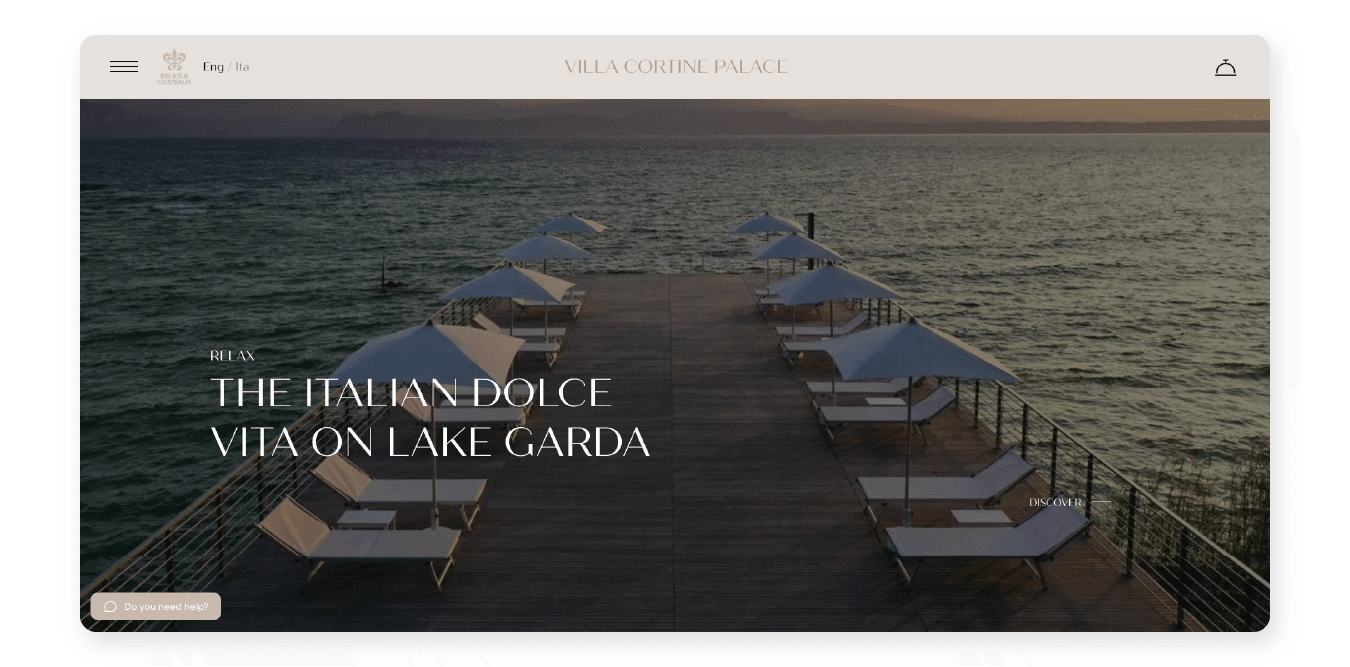Follow the Discover link
Screen dimensions: 1350x667
pos(1055,502)
